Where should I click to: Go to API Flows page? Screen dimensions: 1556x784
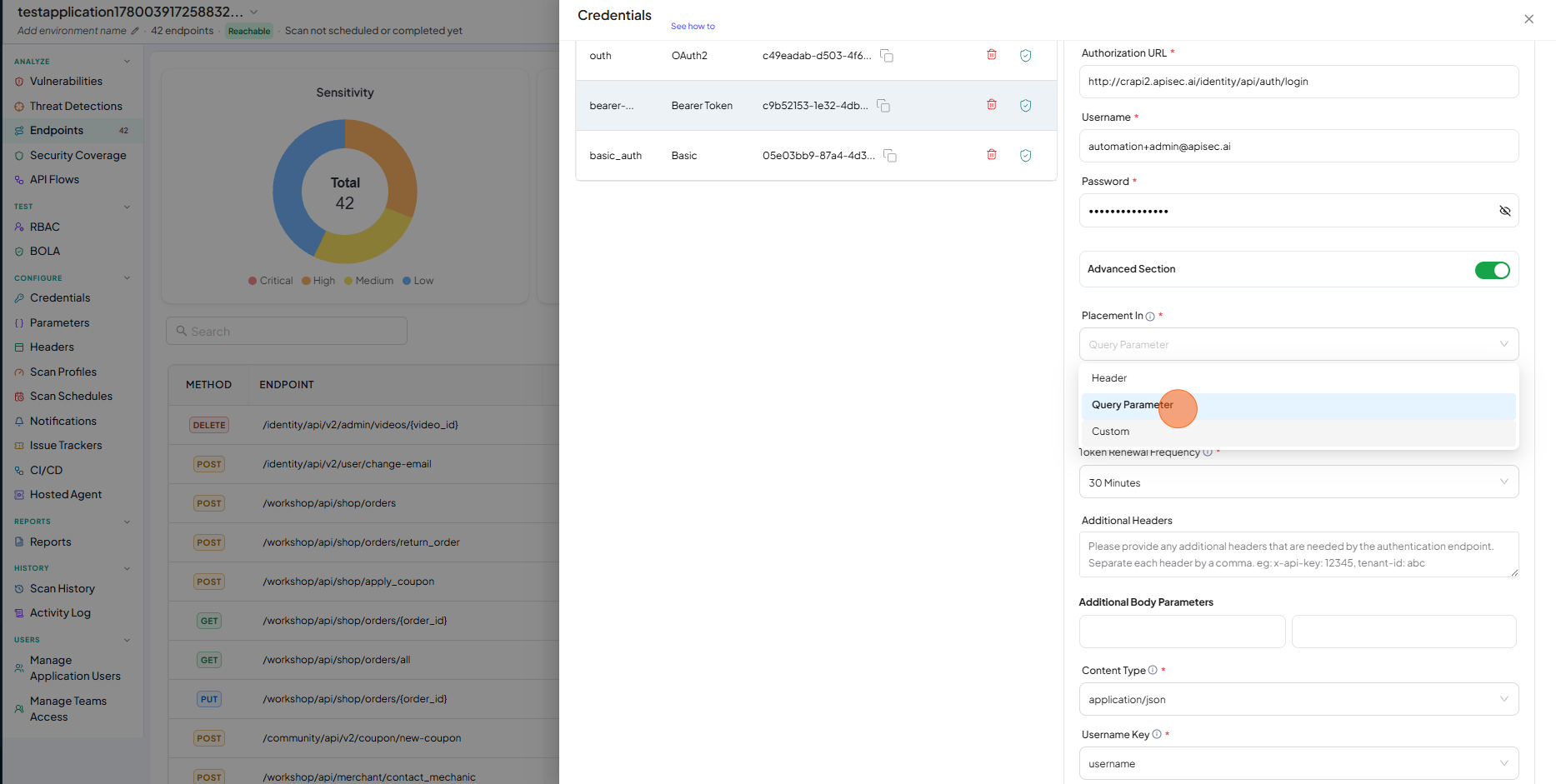54,180
